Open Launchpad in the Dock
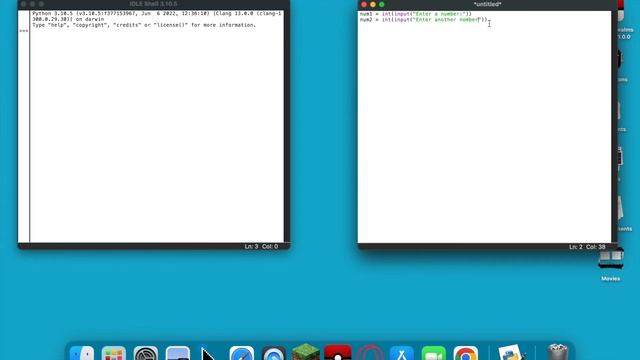The height and width of the screenshot is (360, 640). (x=113, y=353)
